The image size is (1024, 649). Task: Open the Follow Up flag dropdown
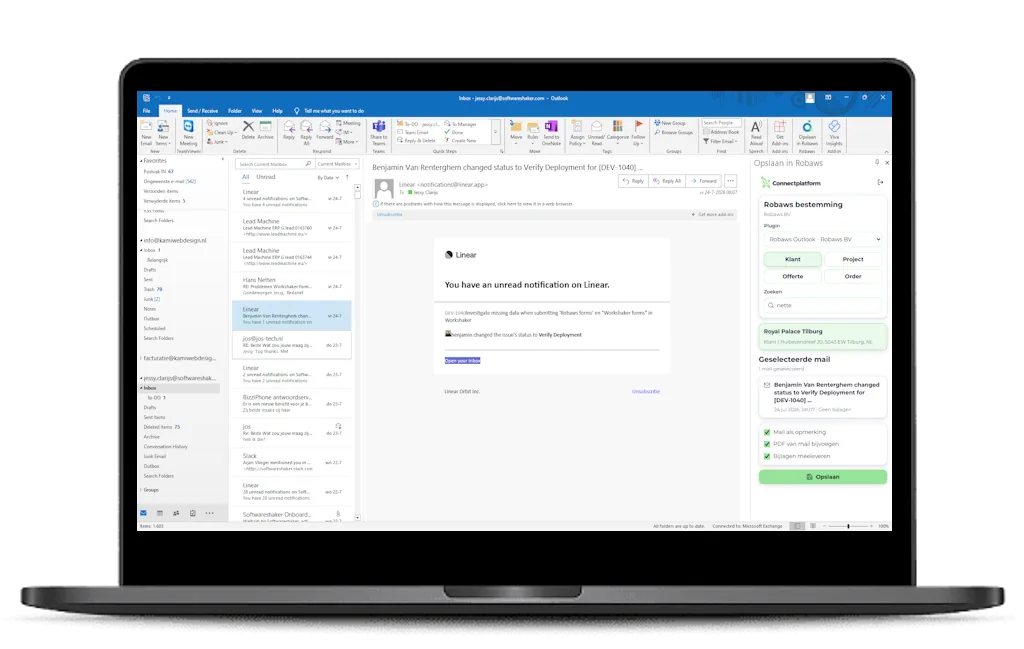638,132
